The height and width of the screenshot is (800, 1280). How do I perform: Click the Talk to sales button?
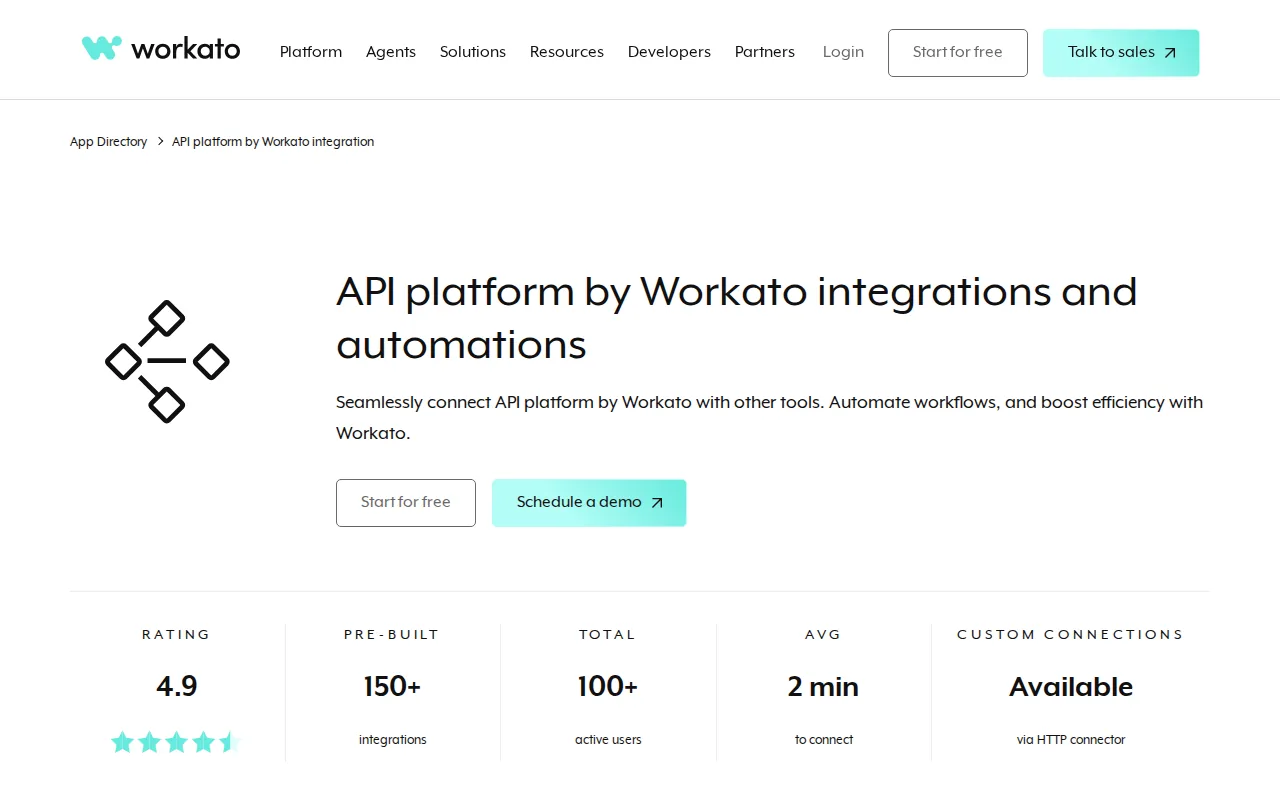(x=1121, y=53)
